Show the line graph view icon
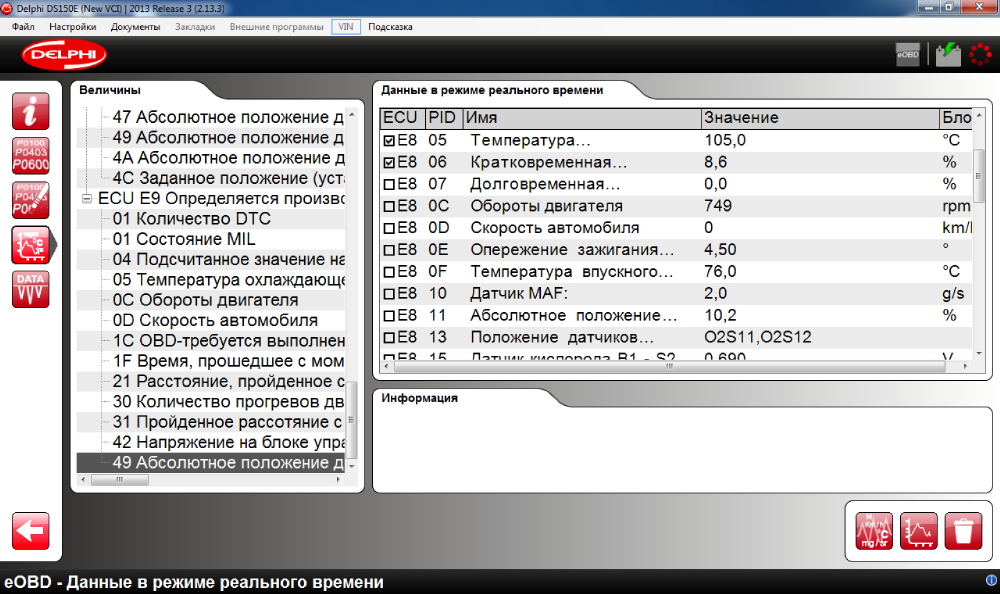Image resolution: width=1000 pixels, height=594 pixels. (918, 530)
